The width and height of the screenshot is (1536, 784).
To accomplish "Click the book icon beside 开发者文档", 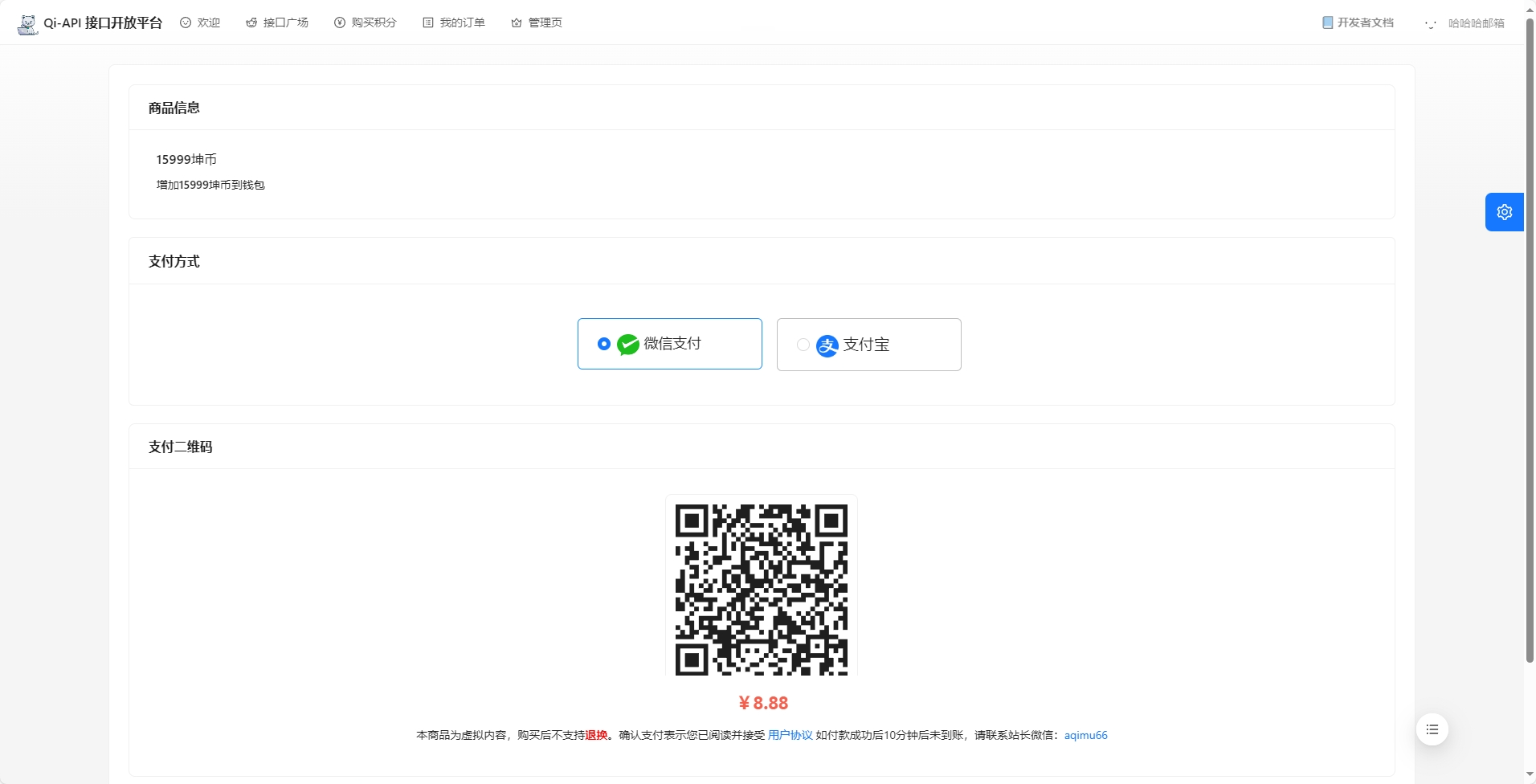I will 1327,22.
